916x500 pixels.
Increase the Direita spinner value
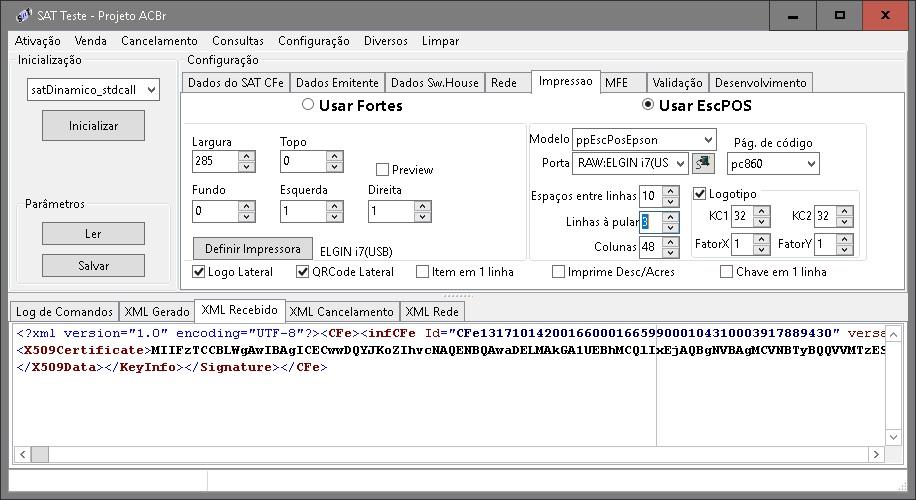(422, 206)
